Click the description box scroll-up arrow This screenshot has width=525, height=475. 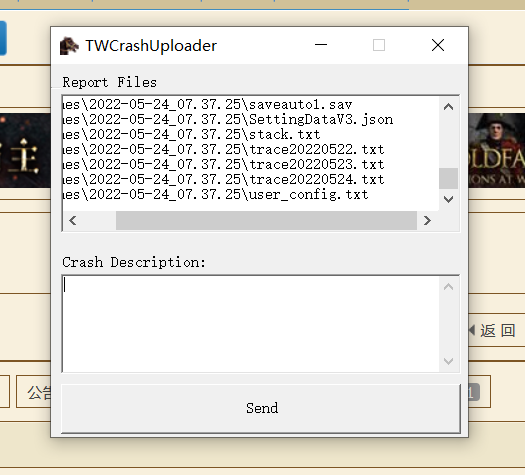[x=448, y=287]
